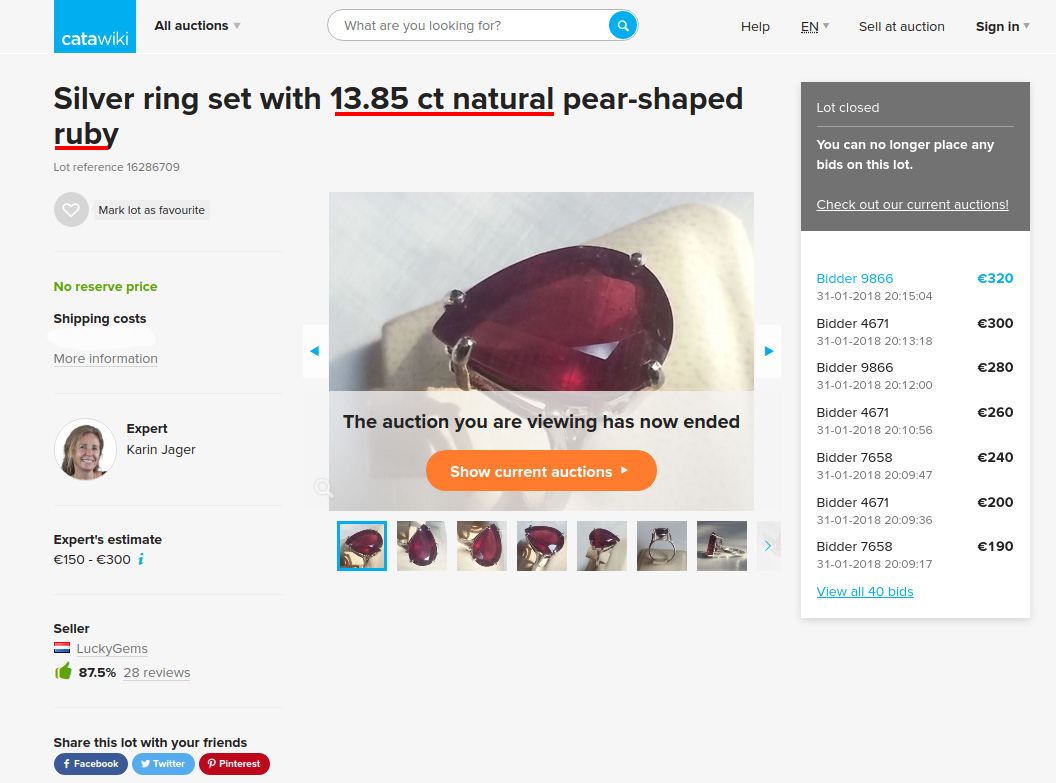Share the lot on Facebook
The width and height of the screenshot is (1056, 783).
point(91,763)
